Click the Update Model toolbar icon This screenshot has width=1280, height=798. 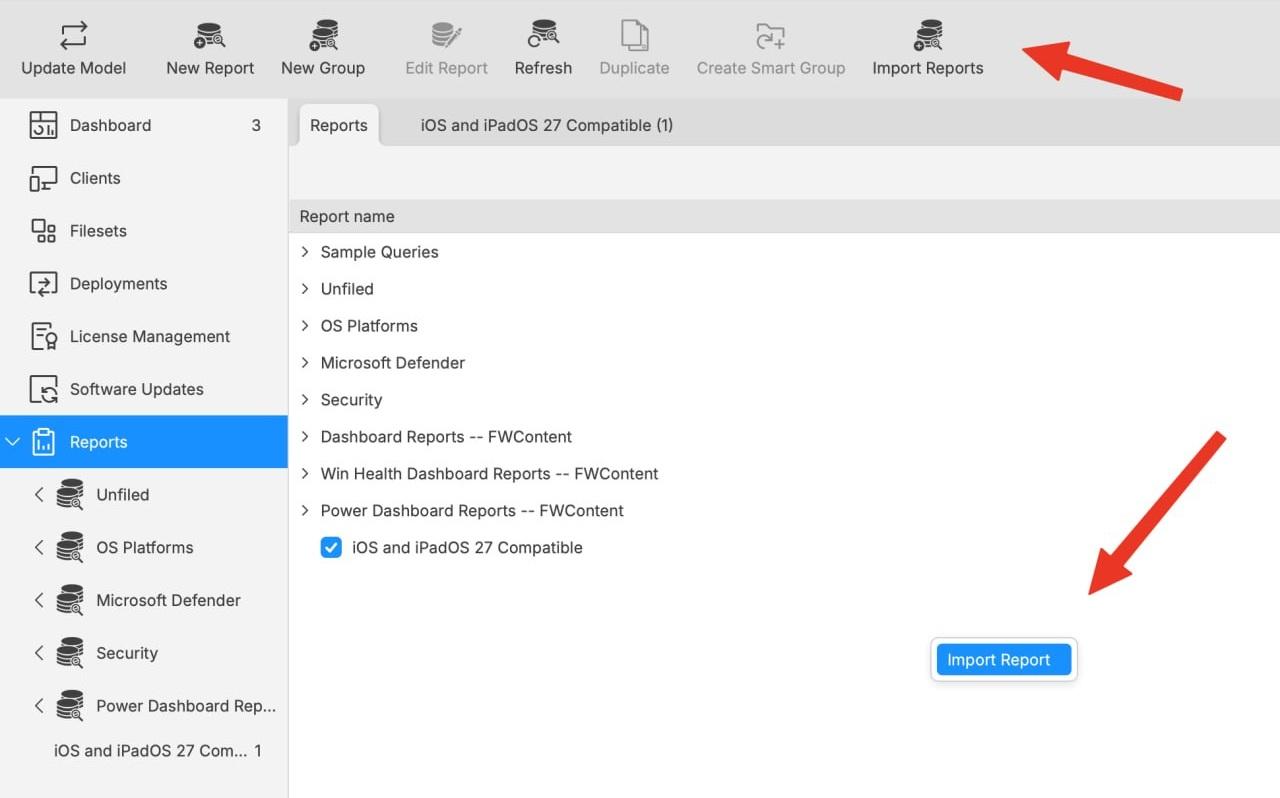pyautogui.click(x=74, y=36)
